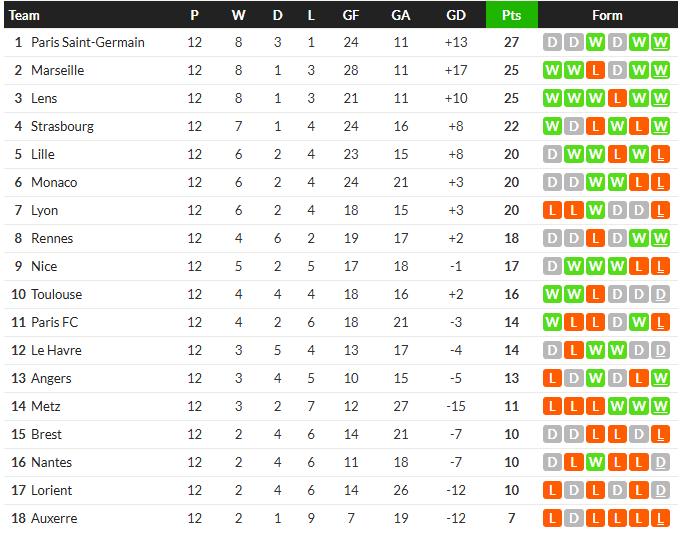The width and height of the screenshot is (683, 539).
Task: Click Metz's points value of 11
Action: [x=511, y=407]
